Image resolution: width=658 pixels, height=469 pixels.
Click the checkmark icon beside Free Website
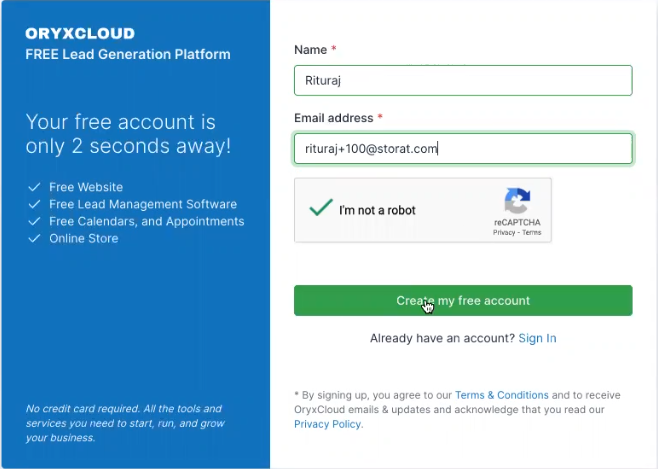(34, 187)
